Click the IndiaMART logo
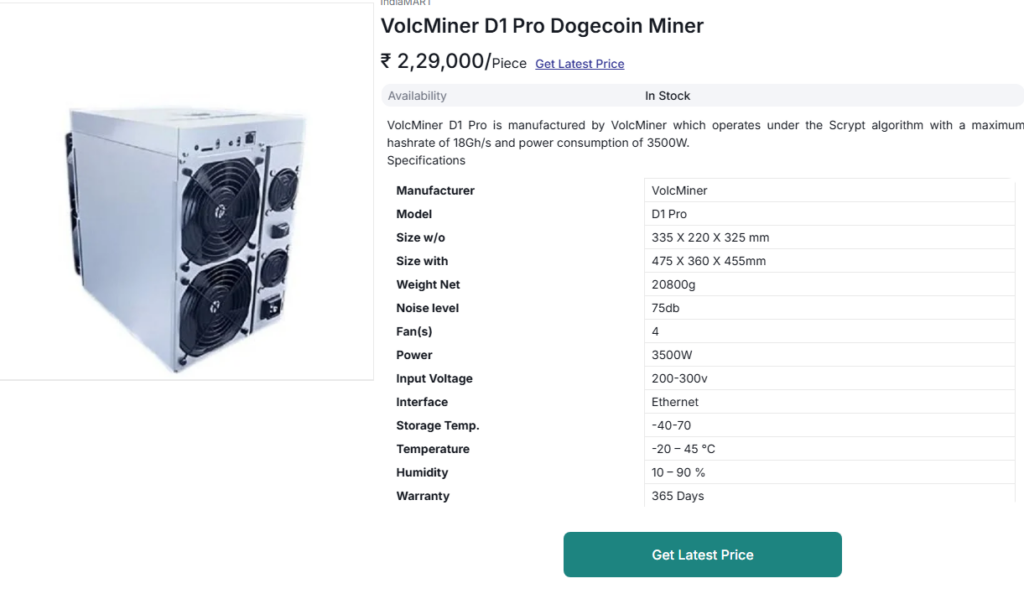Image resolution: width=1024 pixels, height=594 pixels. click(403, 3)
